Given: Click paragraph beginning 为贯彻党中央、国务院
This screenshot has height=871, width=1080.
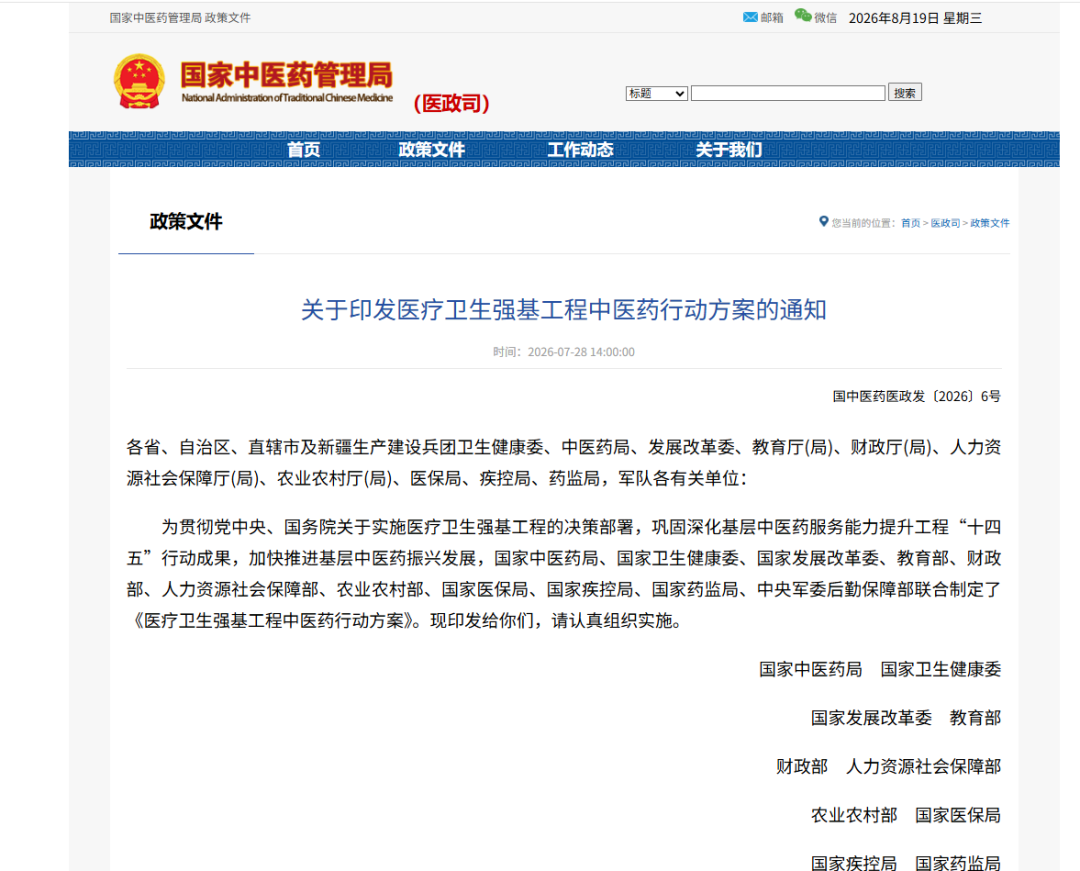Looking at the screenshot, I should point(563,574).
